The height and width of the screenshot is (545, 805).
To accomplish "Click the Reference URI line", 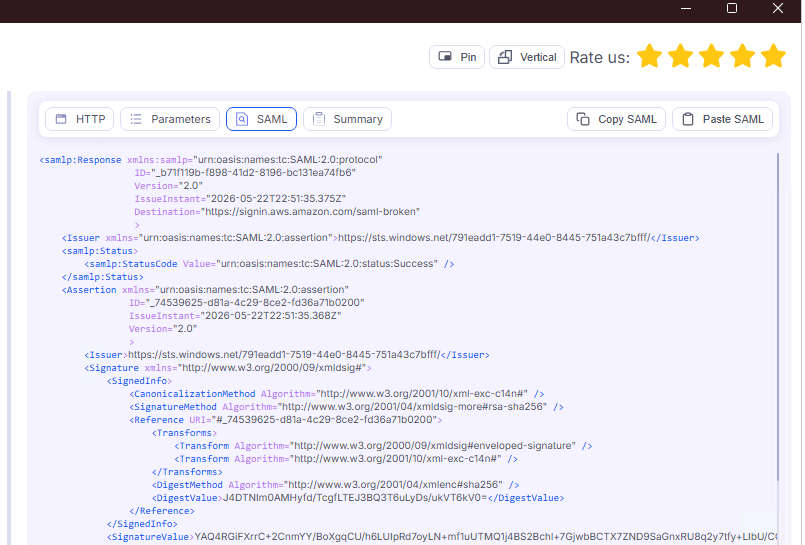I will 285,420.
